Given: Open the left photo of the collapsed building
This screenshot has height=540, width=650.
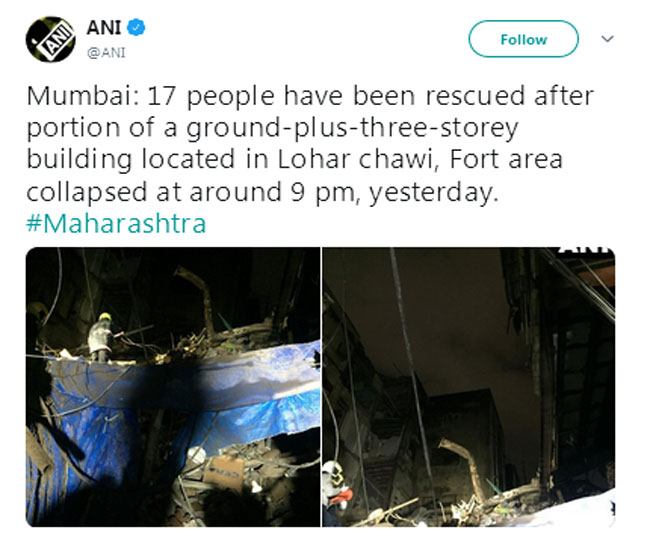Looking at the screenshot, I should 173,387.
